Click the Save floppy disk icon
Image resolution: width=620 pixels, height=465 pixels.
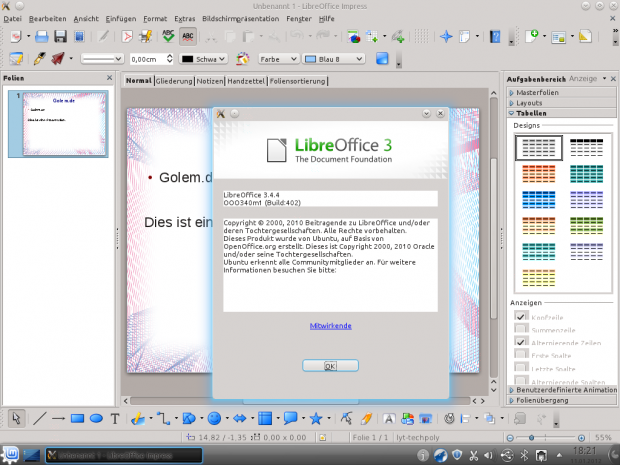coord(60,36)
